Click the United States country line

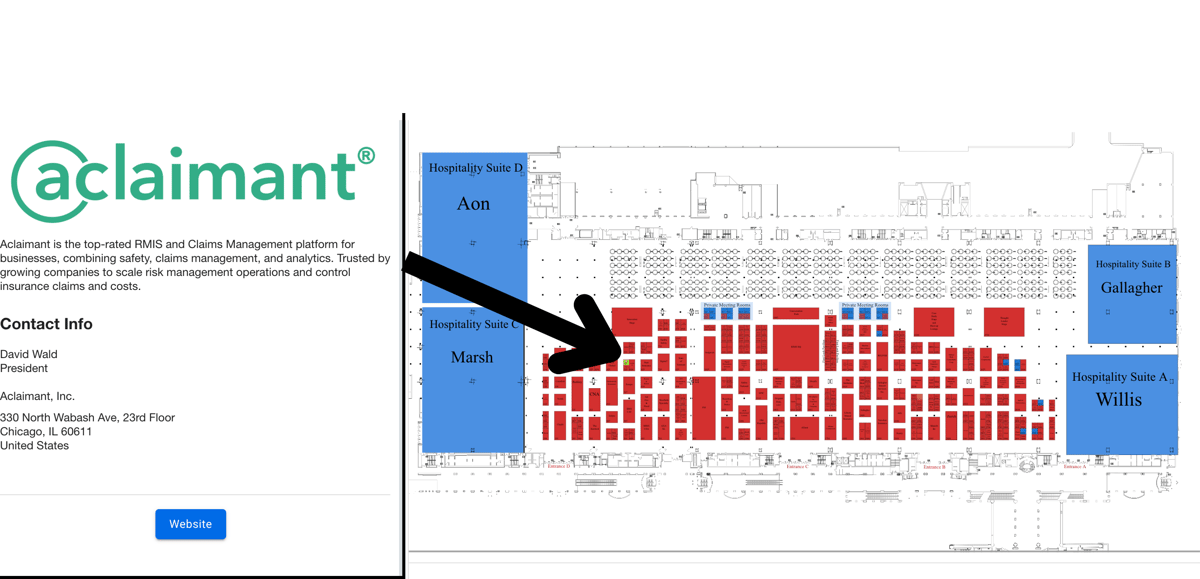point(35,446)
